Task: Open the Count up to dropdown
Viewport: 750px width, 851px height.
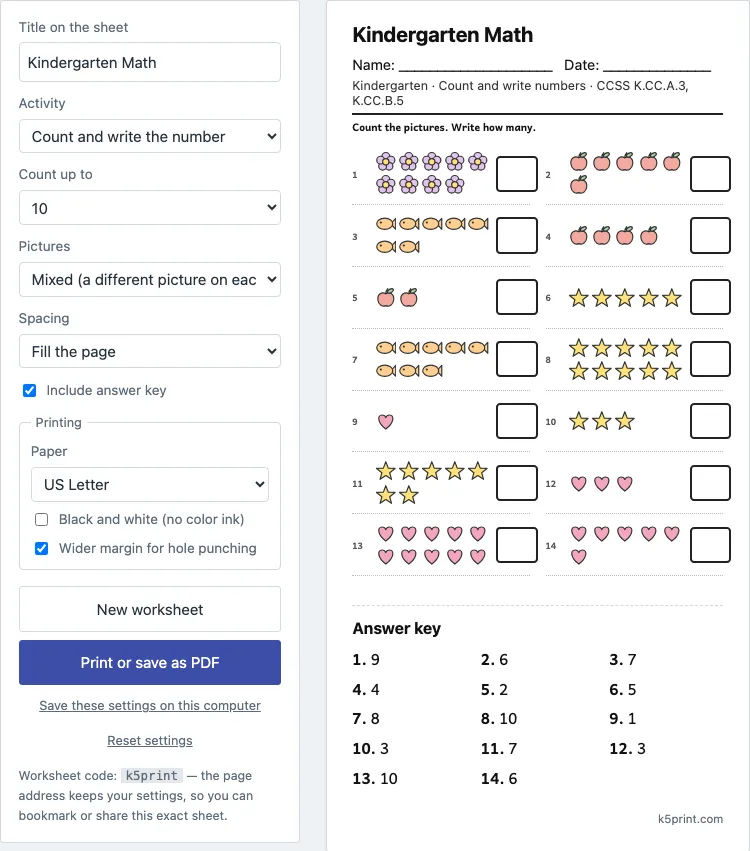Action: (x=150, y=207)
